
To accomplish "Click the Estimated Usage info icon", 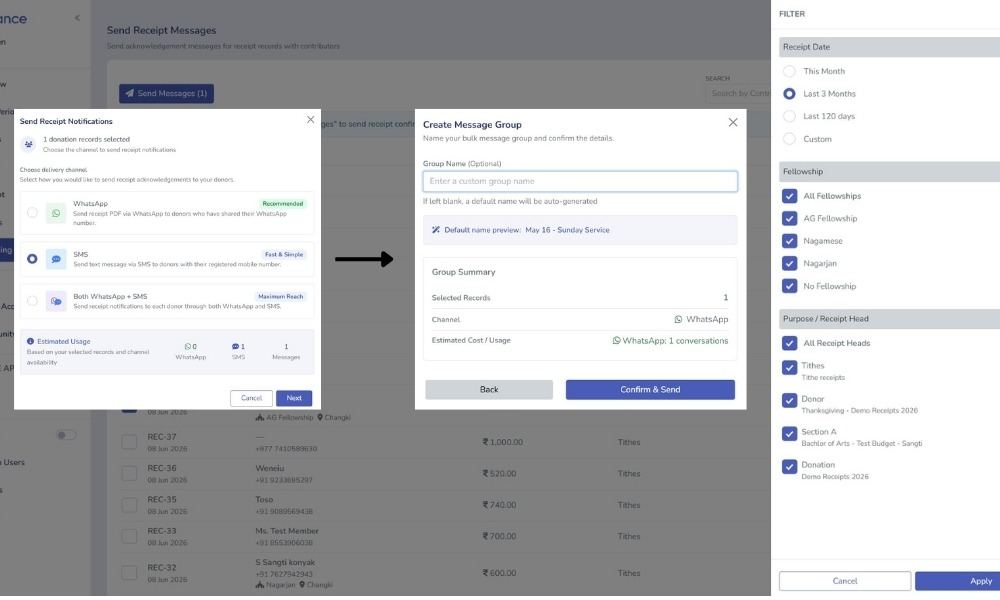I will (30, 341).
